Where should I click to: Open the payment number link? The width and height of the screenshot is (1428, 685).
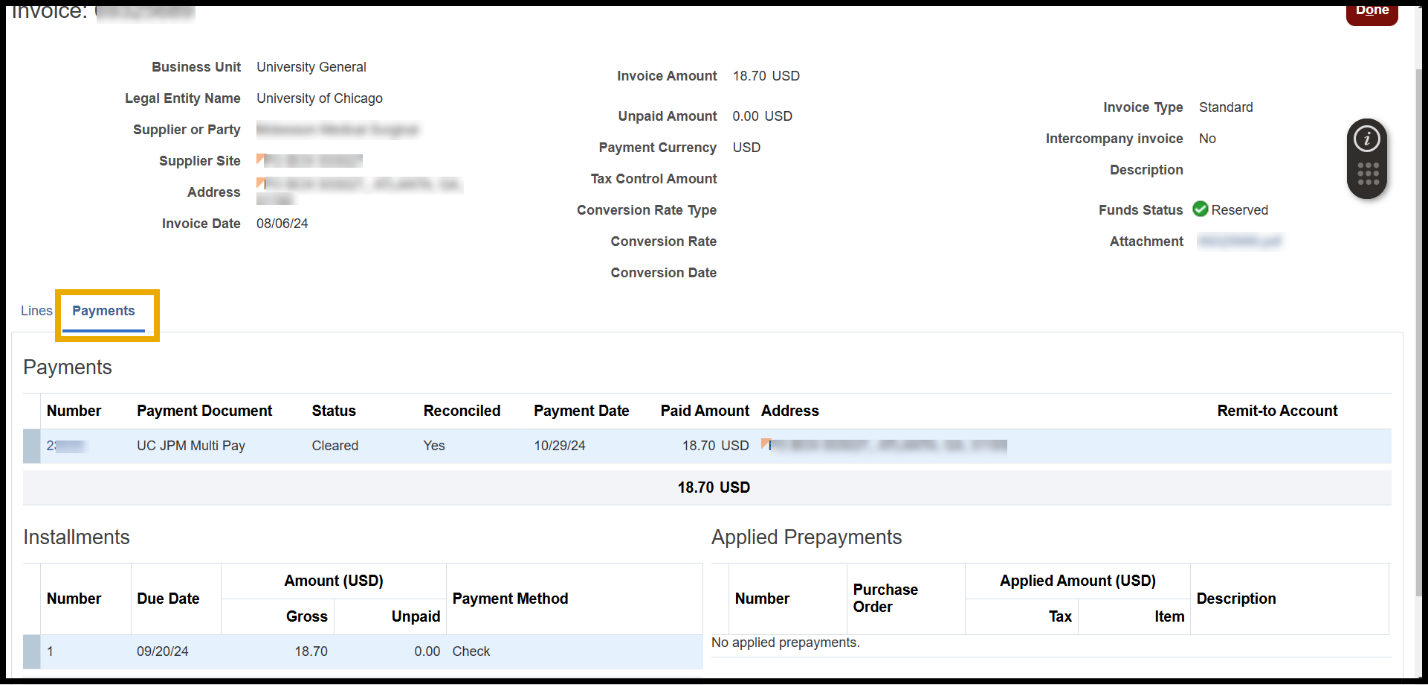66,446
